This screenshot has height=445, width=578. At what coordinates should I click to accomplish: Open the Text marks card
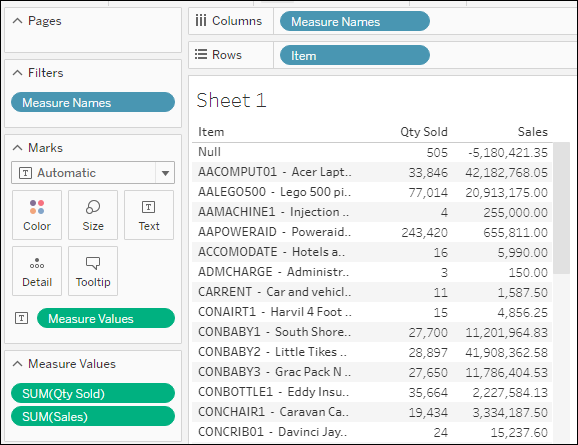click(x=149, y=215)
